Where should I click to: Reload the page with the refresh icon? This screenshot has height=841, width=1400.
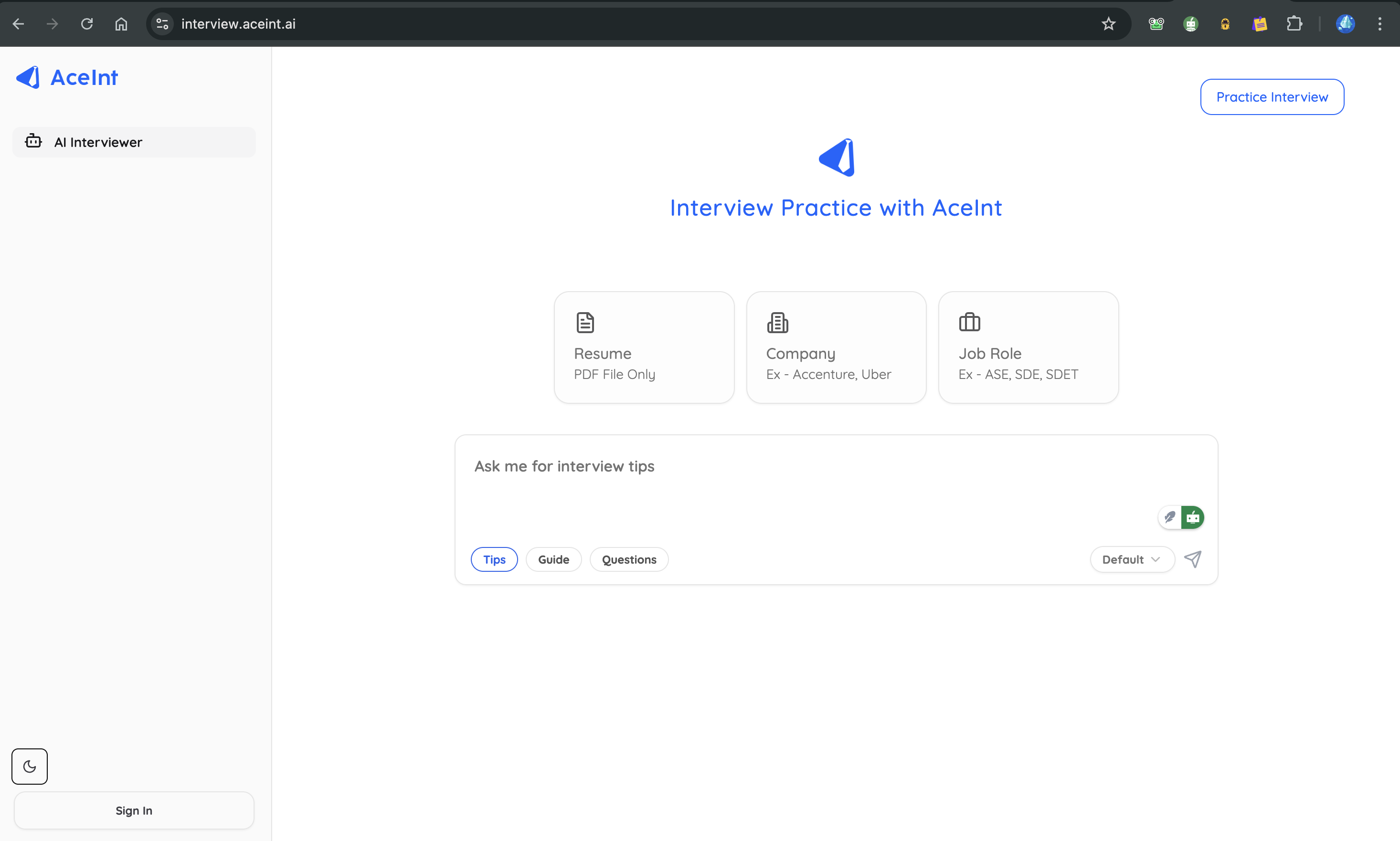(87, 24)
